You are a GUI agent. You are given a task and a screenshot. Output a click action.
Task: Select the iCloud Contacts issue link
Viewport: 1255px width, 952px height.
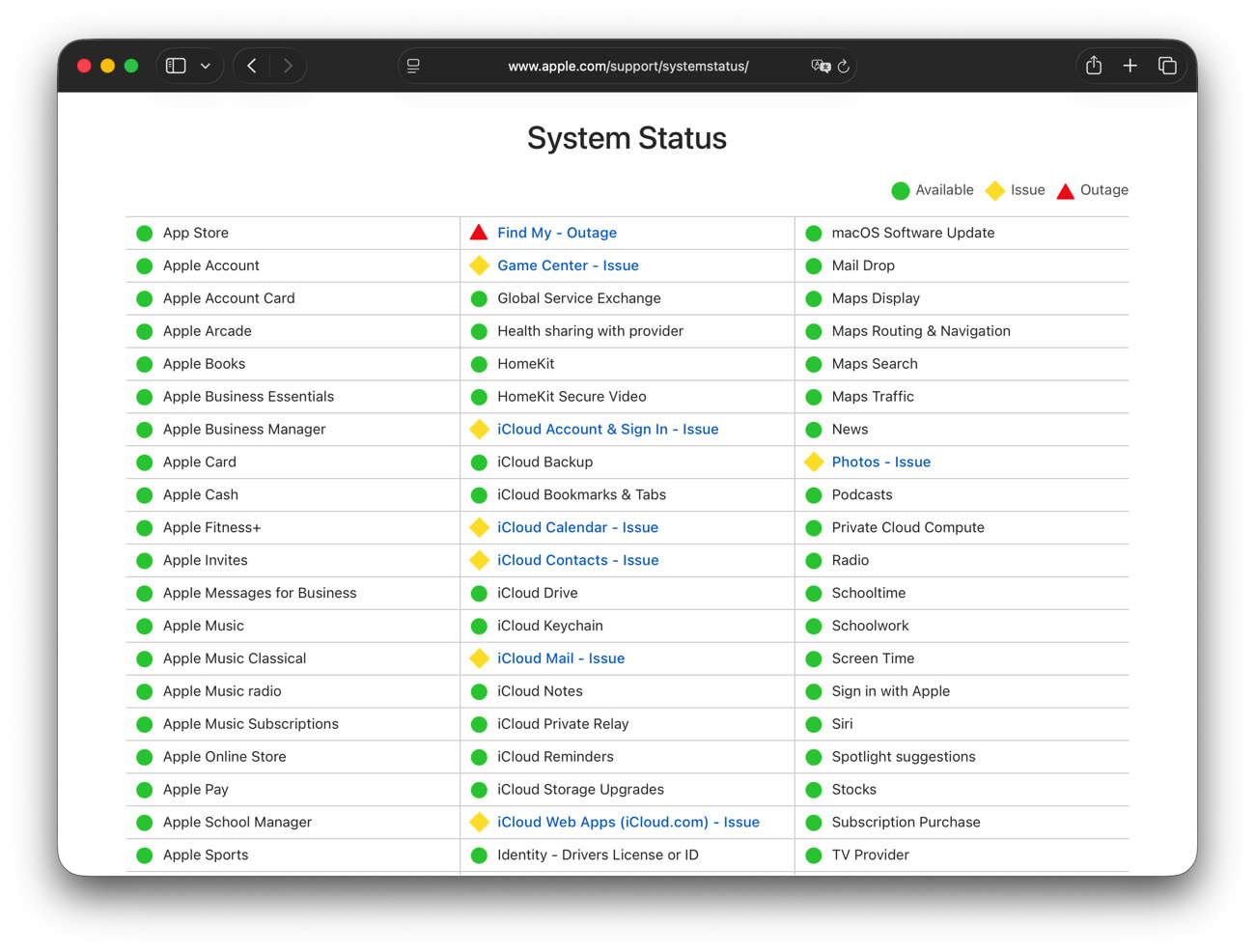pyautogui.click(x=577, y=561)
